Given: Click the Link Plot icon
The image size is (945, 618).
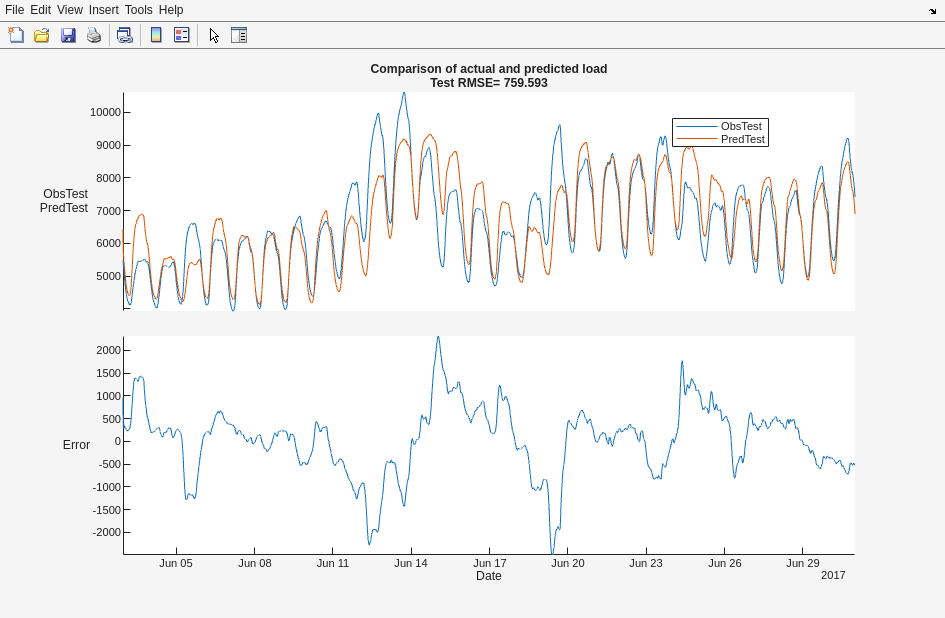Looking at the screenshot, I should coord(124,35).
